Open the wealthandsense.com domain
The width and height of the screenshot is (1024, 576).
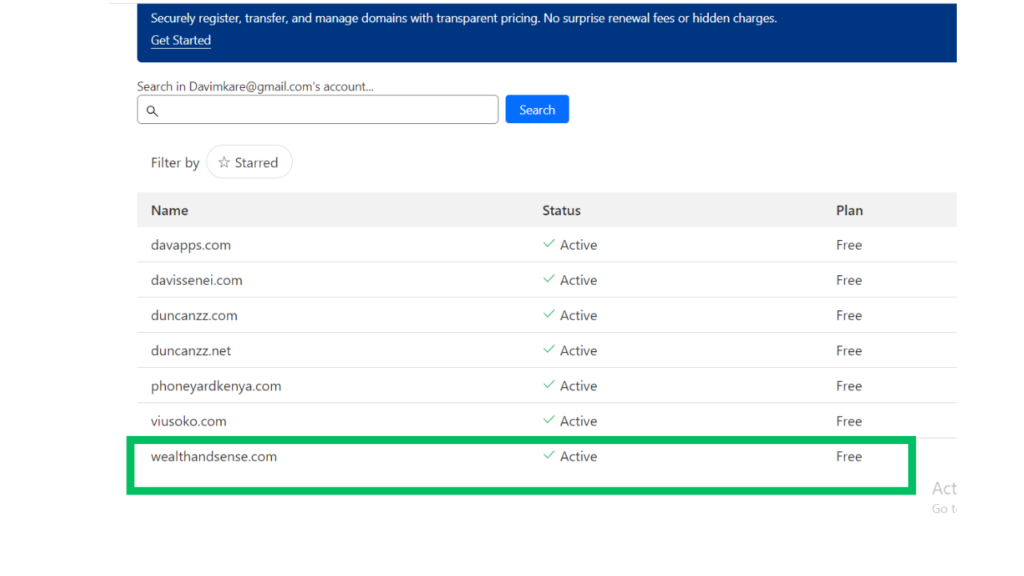[214, 456]
